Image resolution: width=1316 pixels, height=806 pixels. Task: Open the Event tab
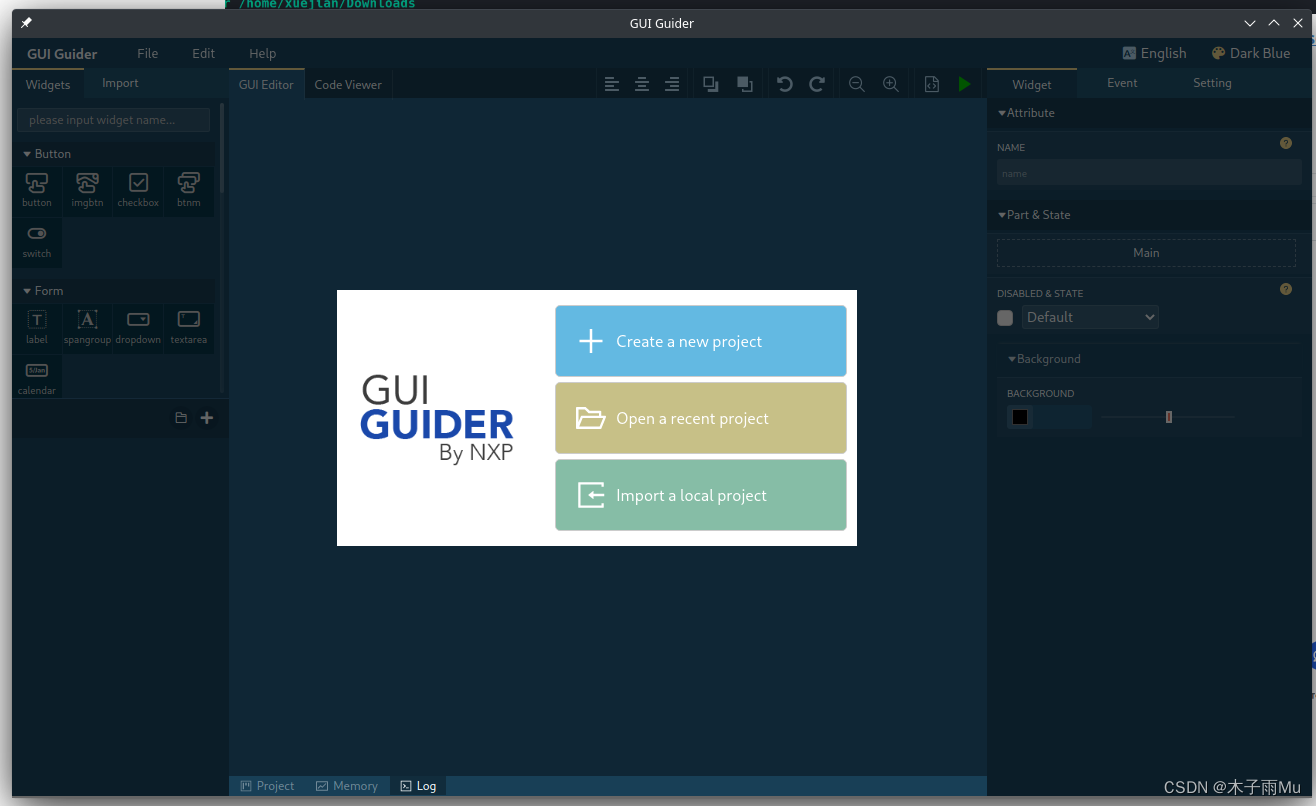pyautogui.click(x=1122, y=83)
